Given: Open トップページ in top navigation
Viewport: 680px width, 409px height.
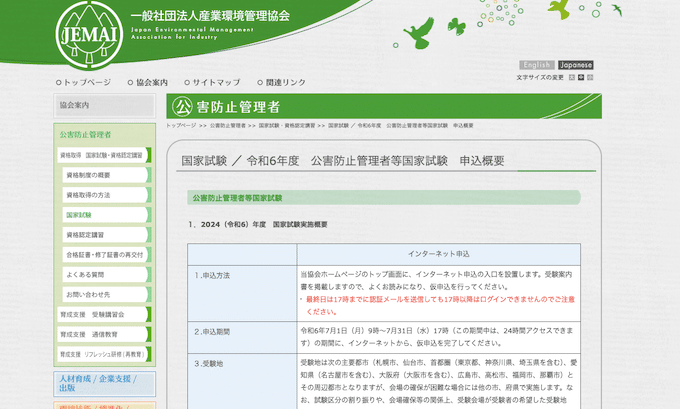Looking at the screenshot, I should tap(83, 82).
